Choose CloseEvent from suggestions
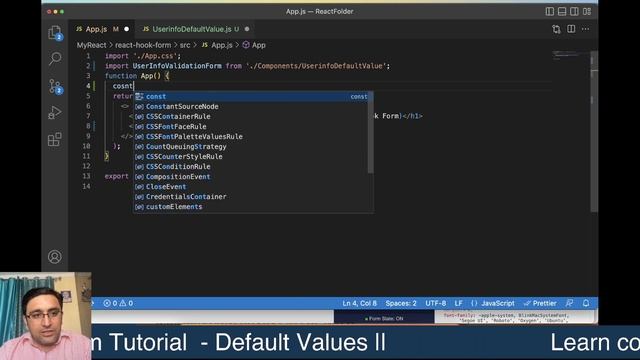 point(251,187)
